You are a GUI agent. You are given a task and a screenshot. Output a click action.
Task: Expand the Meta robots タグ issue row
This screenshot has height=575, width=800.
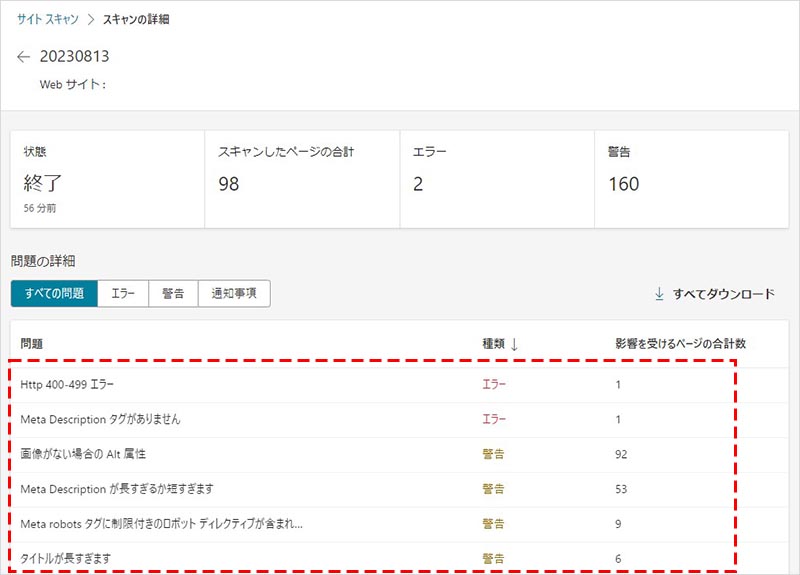click(161, 524)
